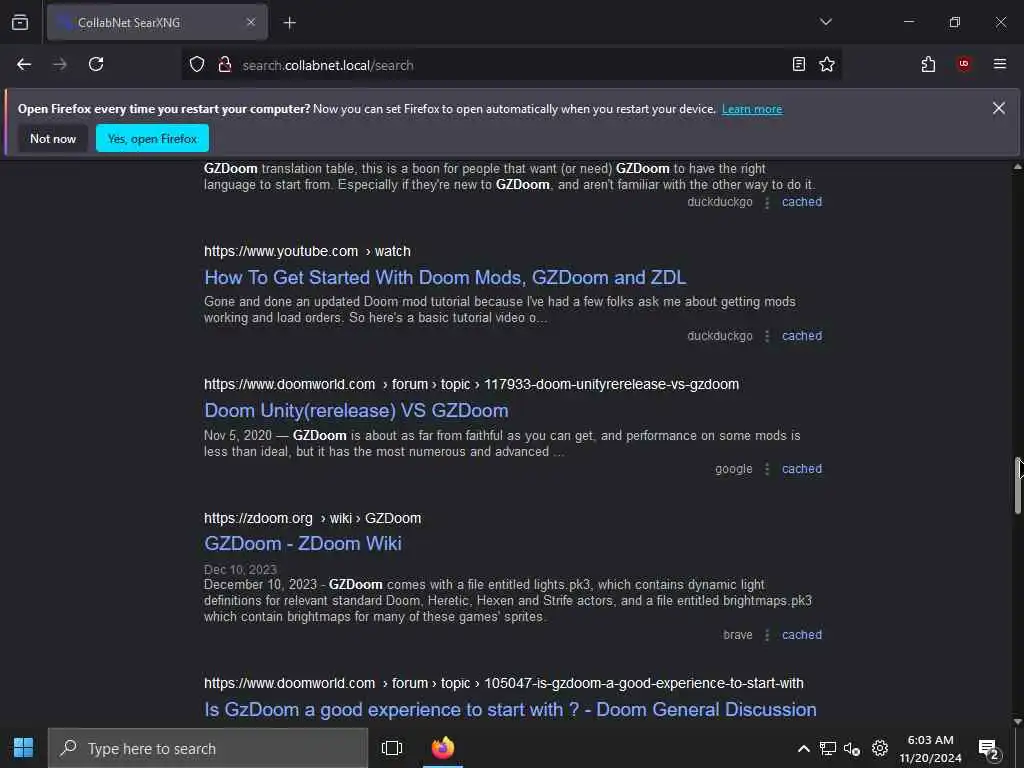Click scrollbar up arrow

point(1017,167)
